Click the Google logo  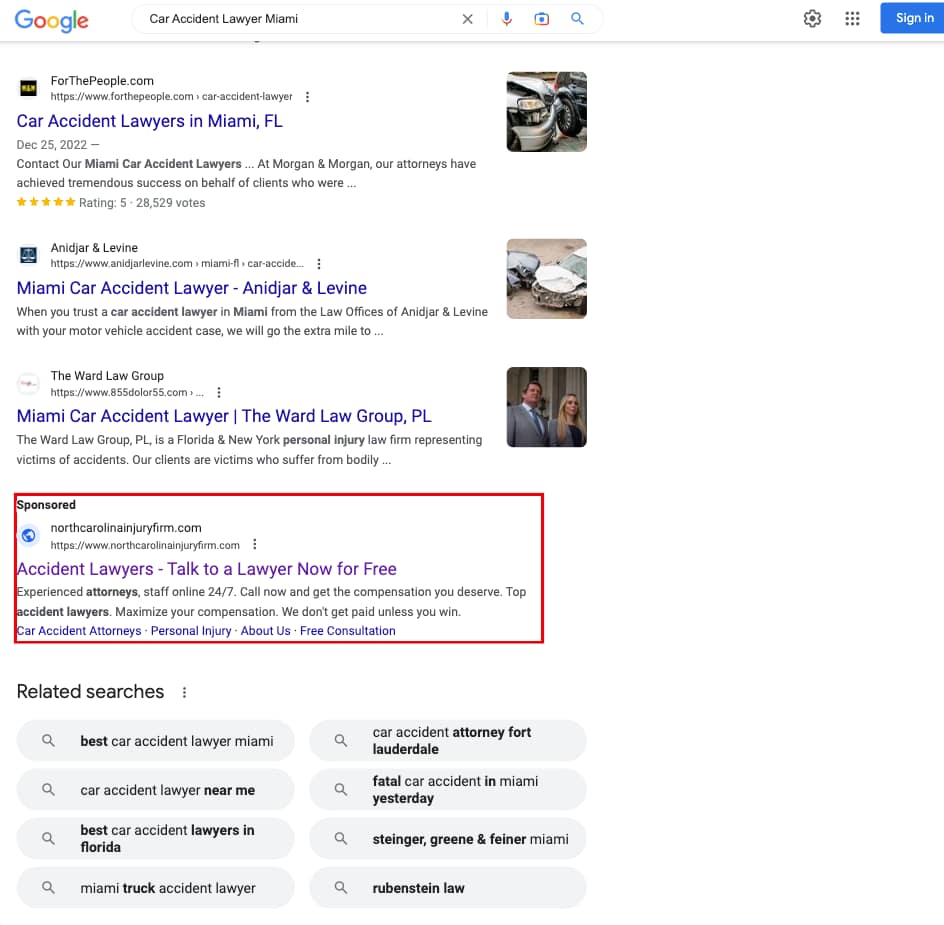[x=52, y=20]
